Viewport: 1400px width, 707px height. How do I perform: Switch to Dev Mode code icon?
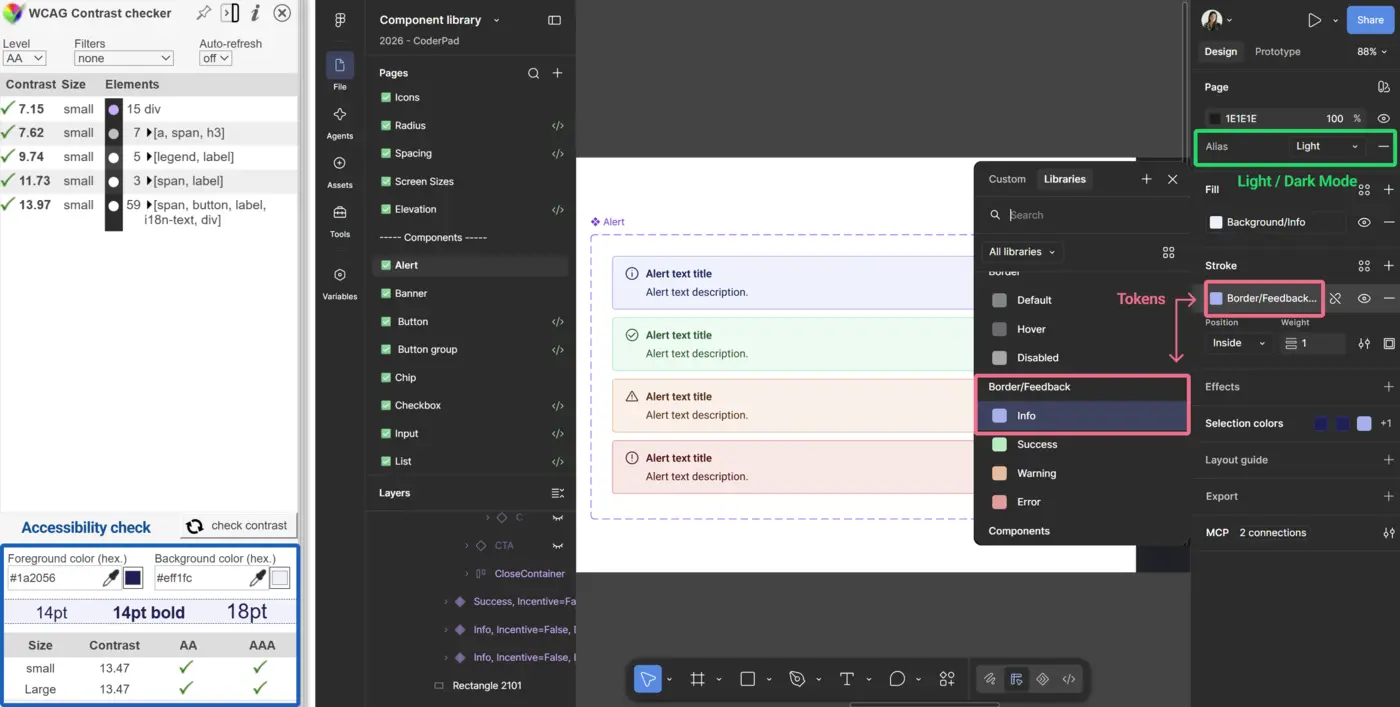click(1069, 679)
